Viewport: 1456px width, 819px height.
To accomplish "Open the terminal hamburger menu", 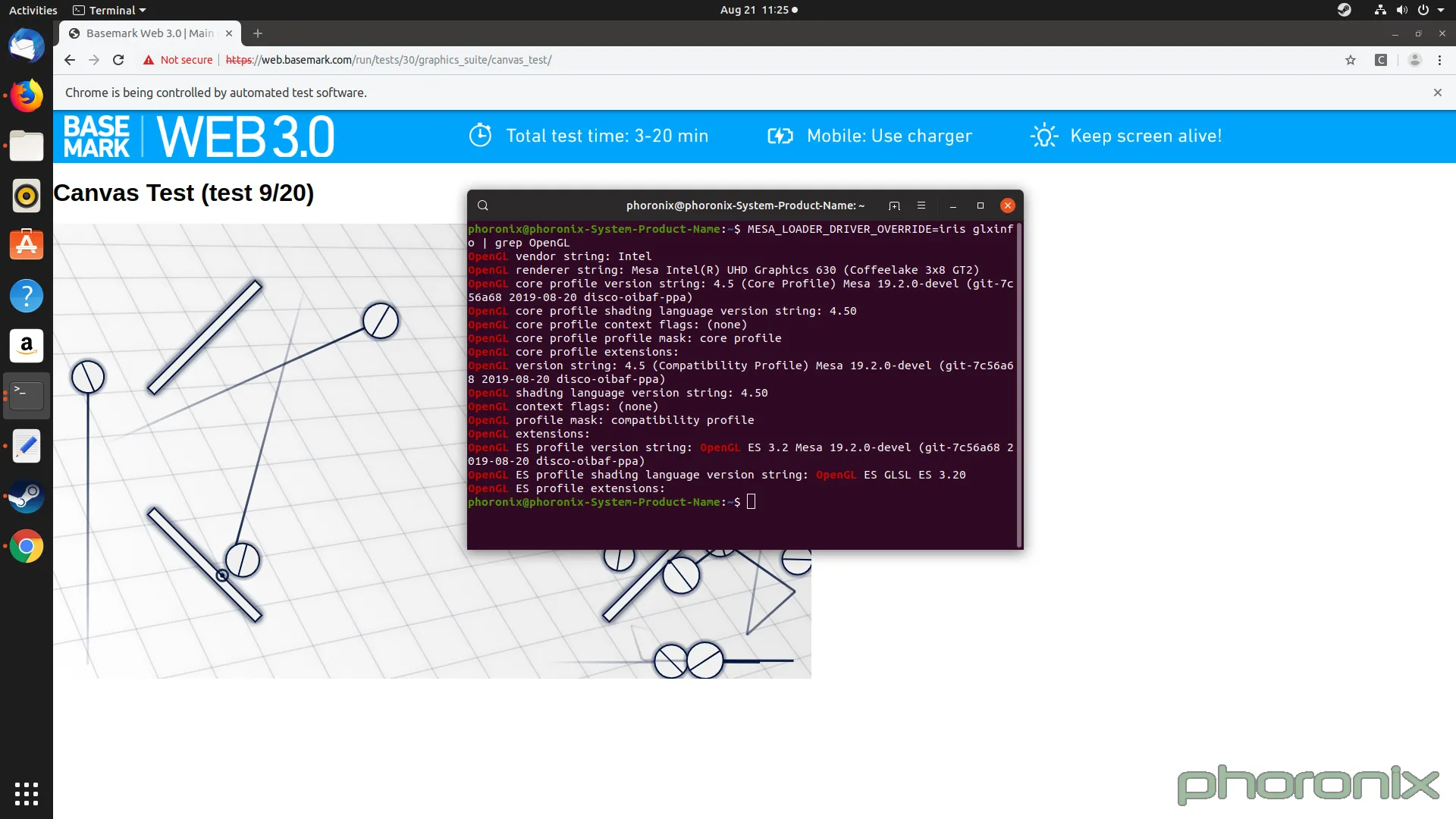I will (x=921, y=206).
